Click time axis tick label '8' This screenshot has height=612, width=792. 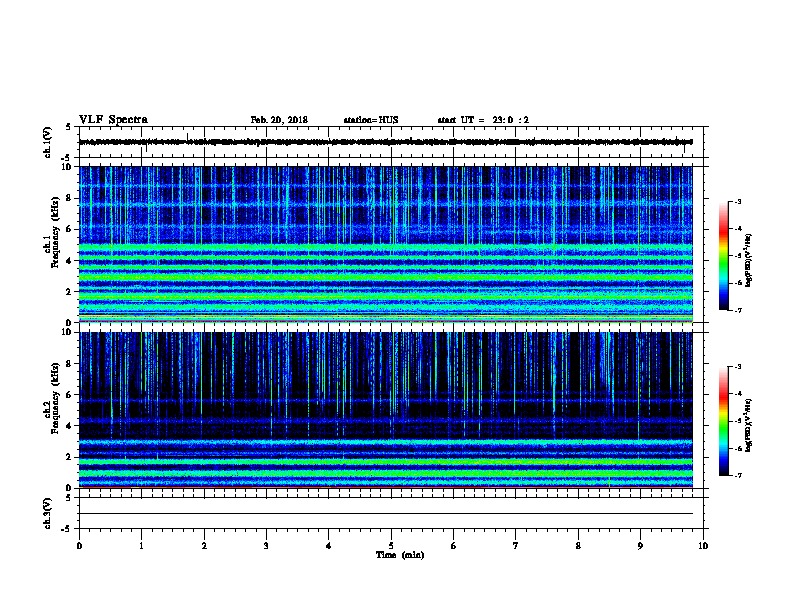[x=578, y=546]
